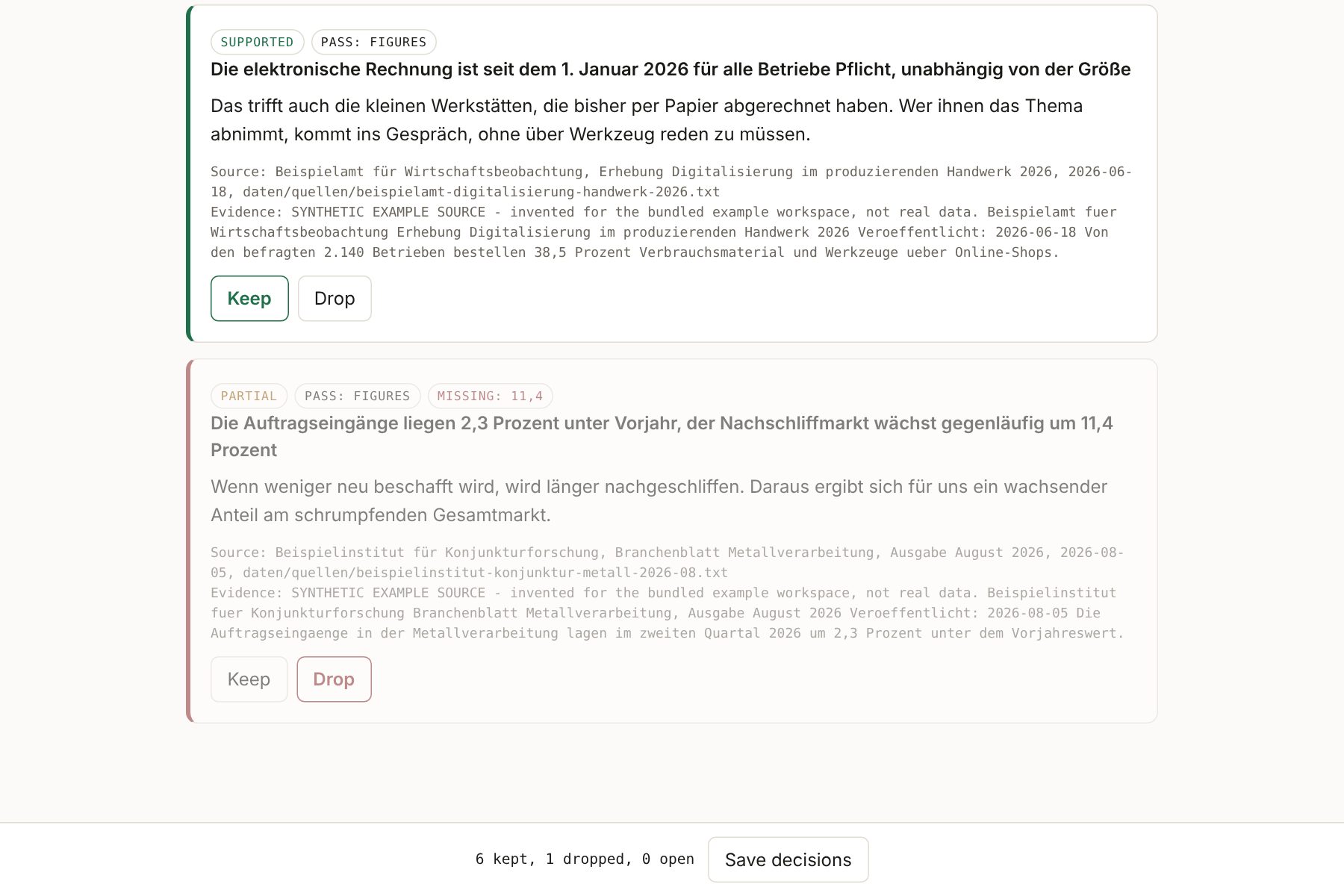Click the Beispielamt für Wirtschaftsbeobachtung source line
This screenshot has width=1344, height=896.
[x=671, y=181]
